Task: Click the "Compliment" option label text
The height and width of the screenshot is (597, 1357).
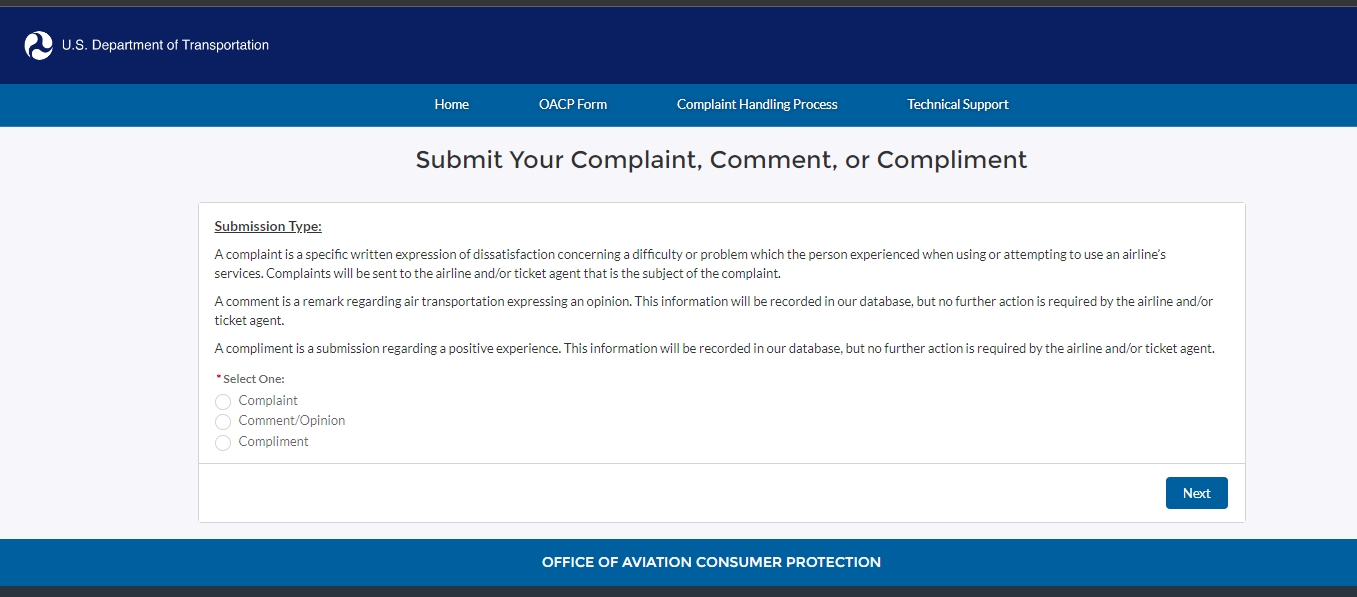Action: tap(274, 442)
